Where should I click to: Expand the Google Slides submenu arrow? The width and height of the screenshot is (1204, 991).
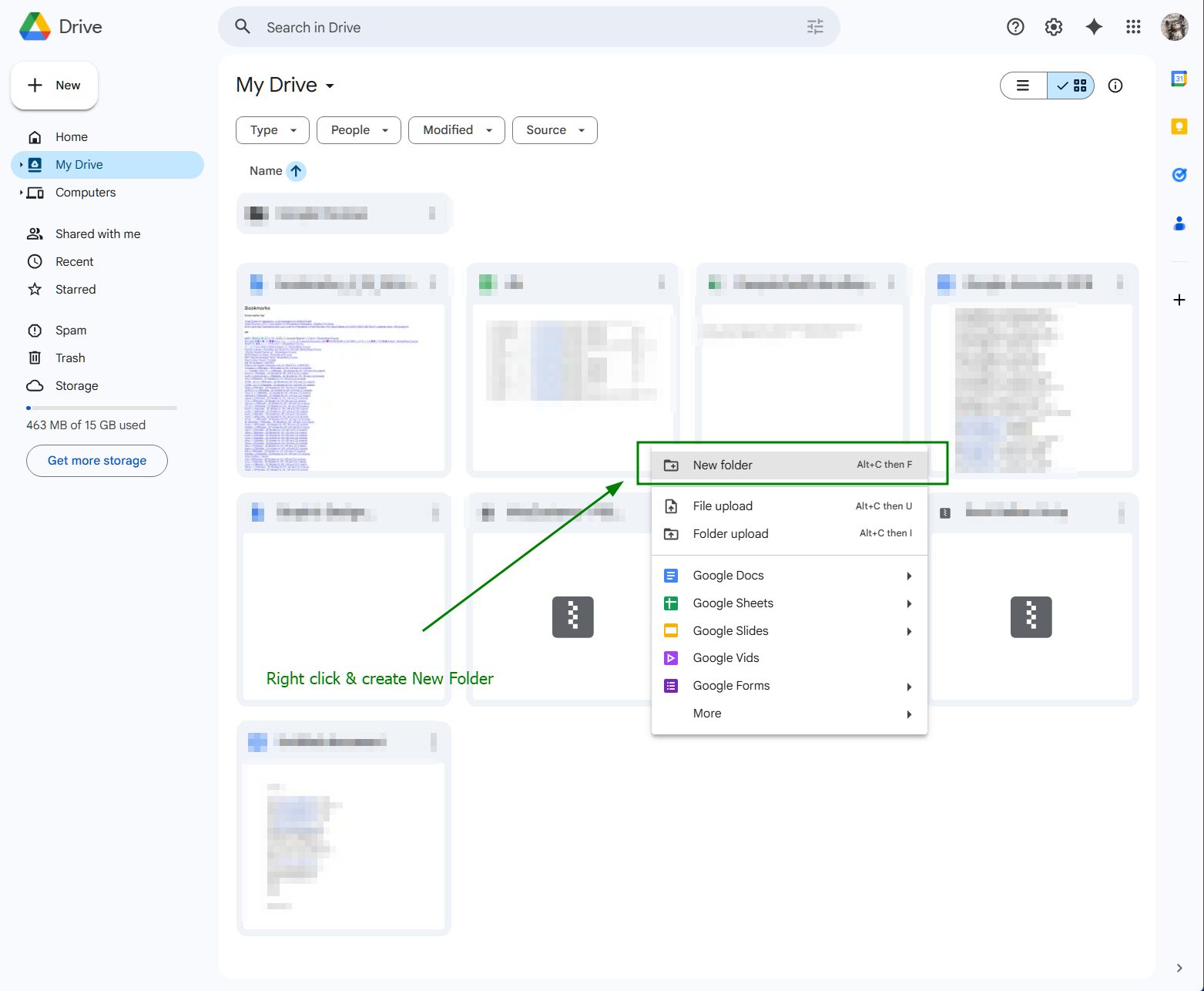pyautogui.click(x=909, y=632)
